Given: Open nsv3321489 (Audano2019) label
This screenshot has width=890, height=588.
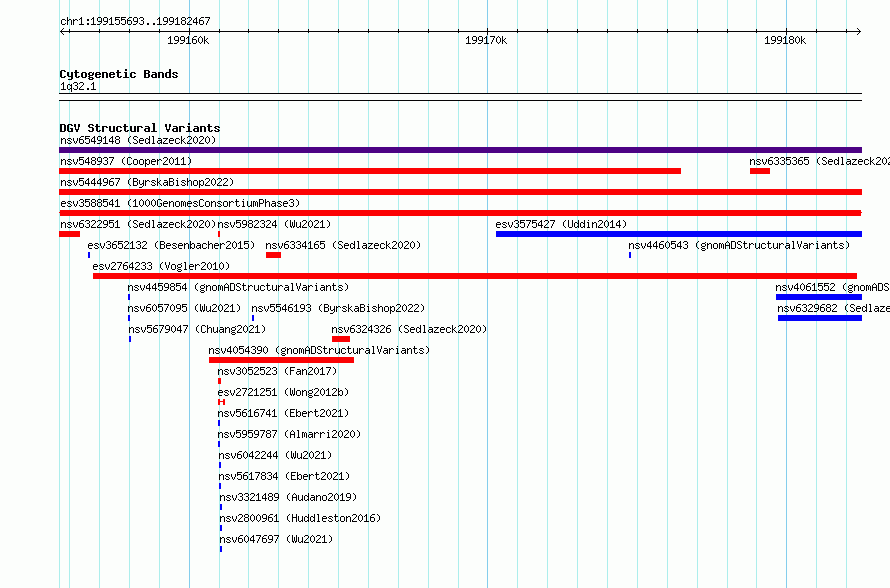Looking at the screenshot, I should [288, 497].
